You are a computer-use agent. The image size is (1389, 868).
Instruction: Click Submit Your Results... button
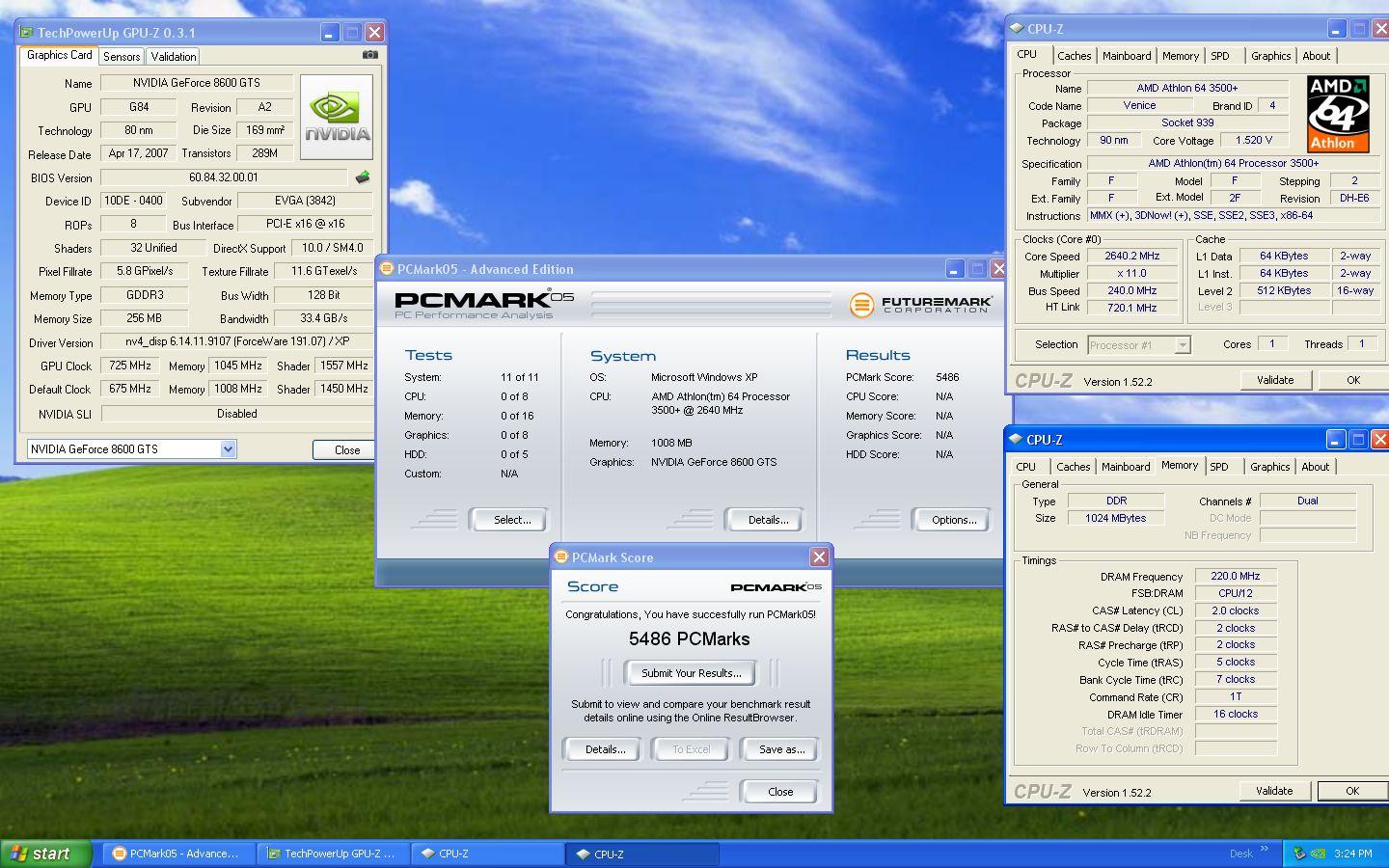[691, 673]
